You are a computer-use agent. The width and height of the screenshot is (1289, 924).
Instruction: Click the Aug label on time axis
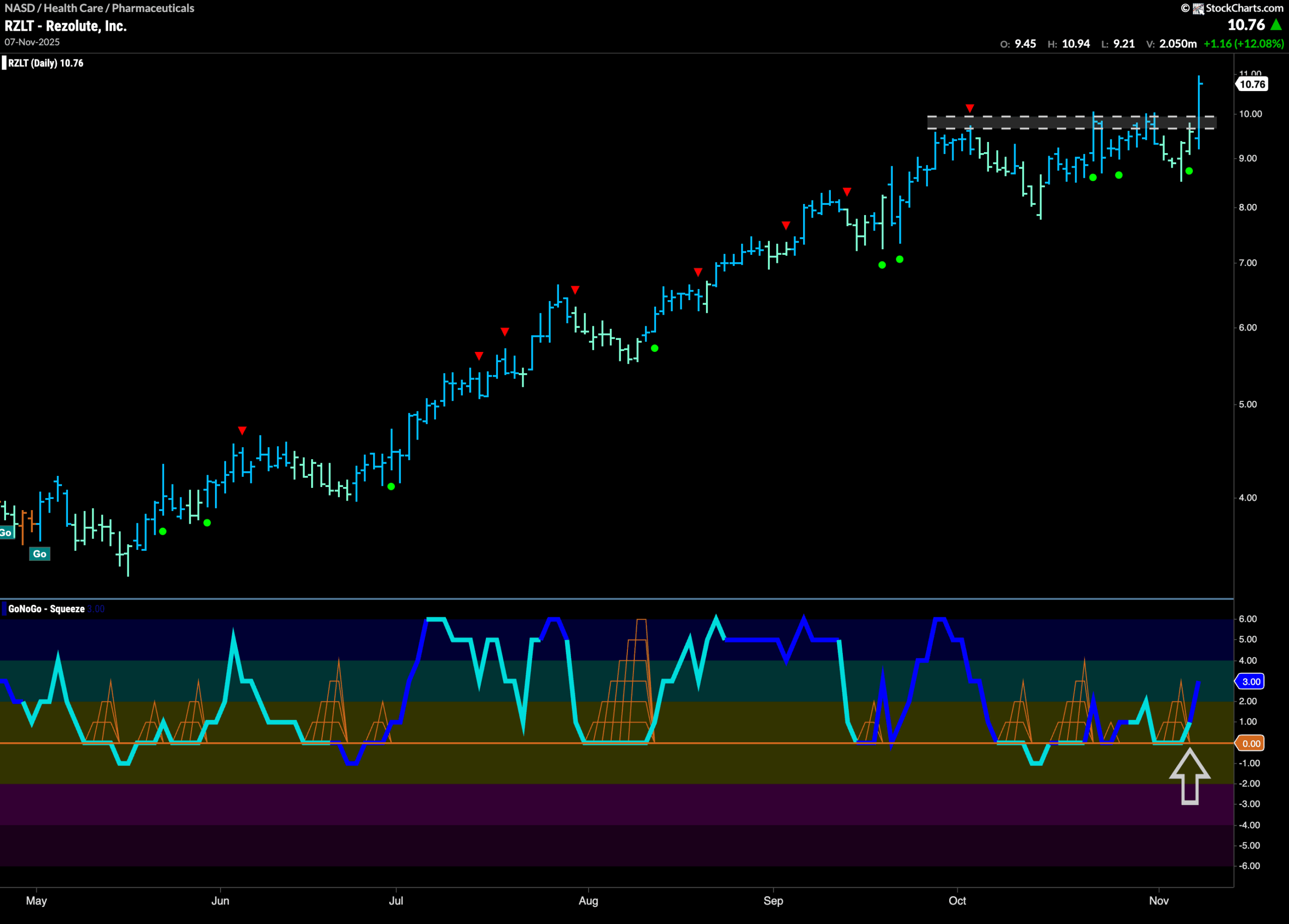point(588,901)
